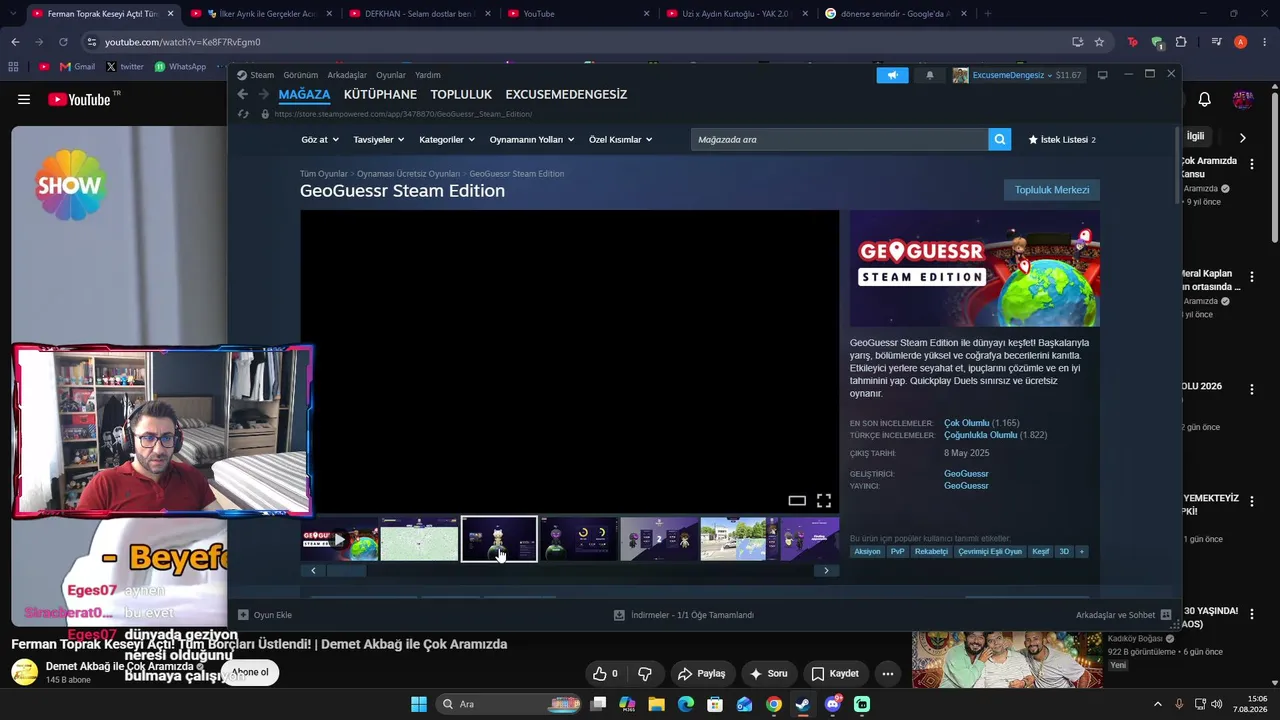This screenshot has height=720, width=1280.
Task: Open the Tüm Oyunlar breadcrumb link
Action: [x=324, y=174]
